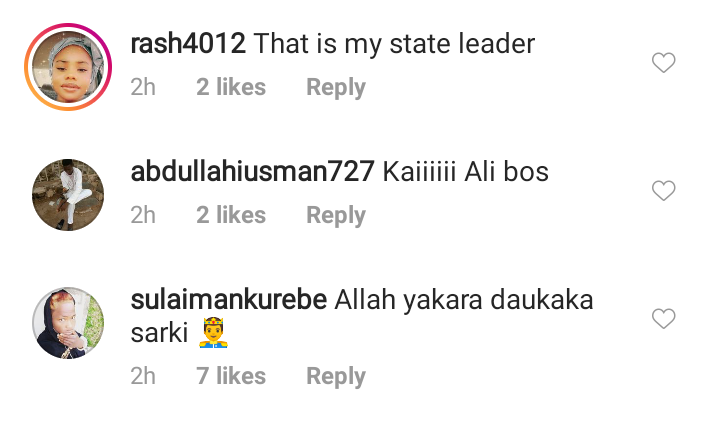This screenshot has width=720, height=429.
Task: Reply to rash4012's state leader comment
Action: 336,87
